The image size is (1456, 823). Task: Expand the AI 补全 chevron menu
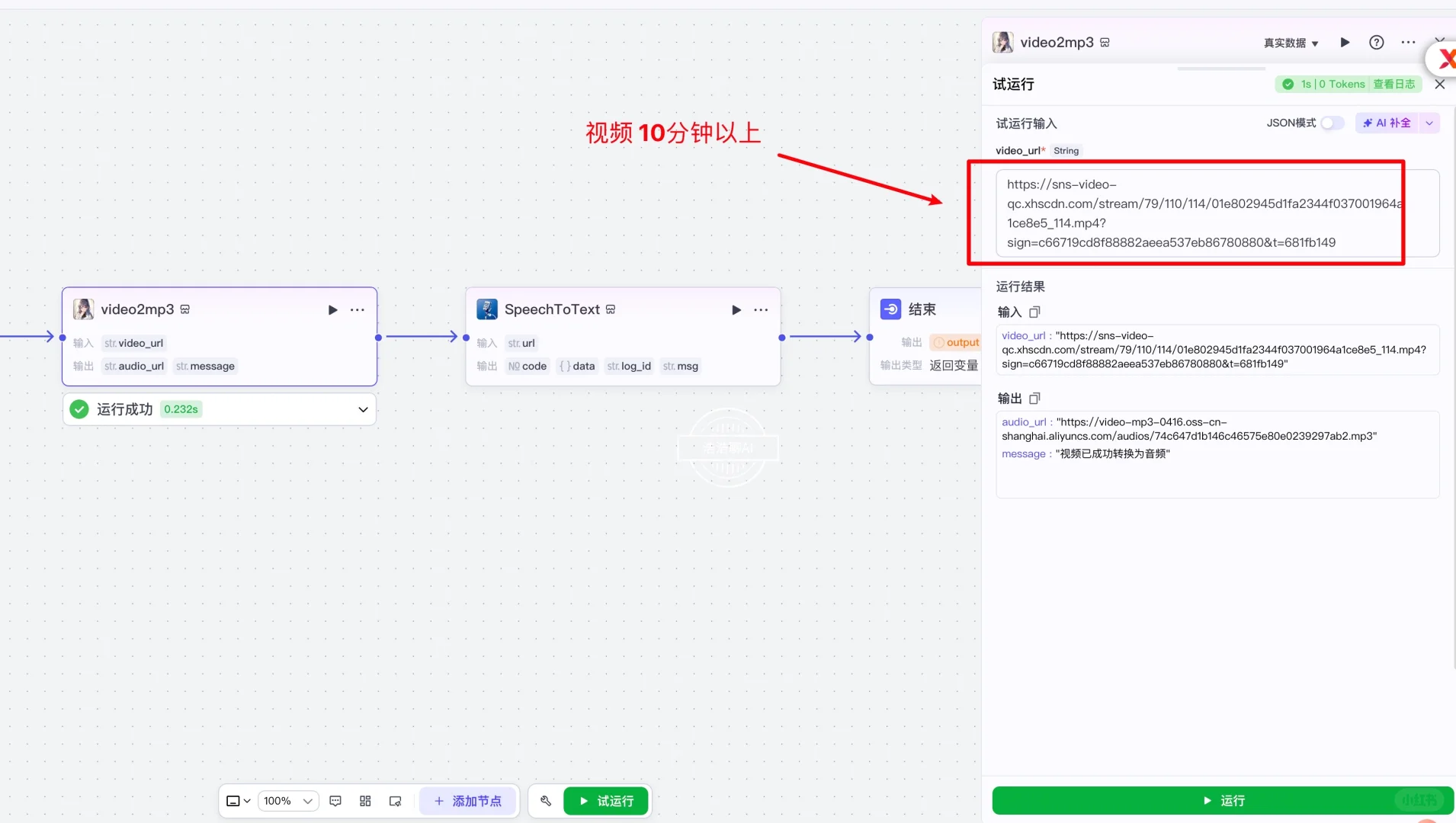point(1431,123)
